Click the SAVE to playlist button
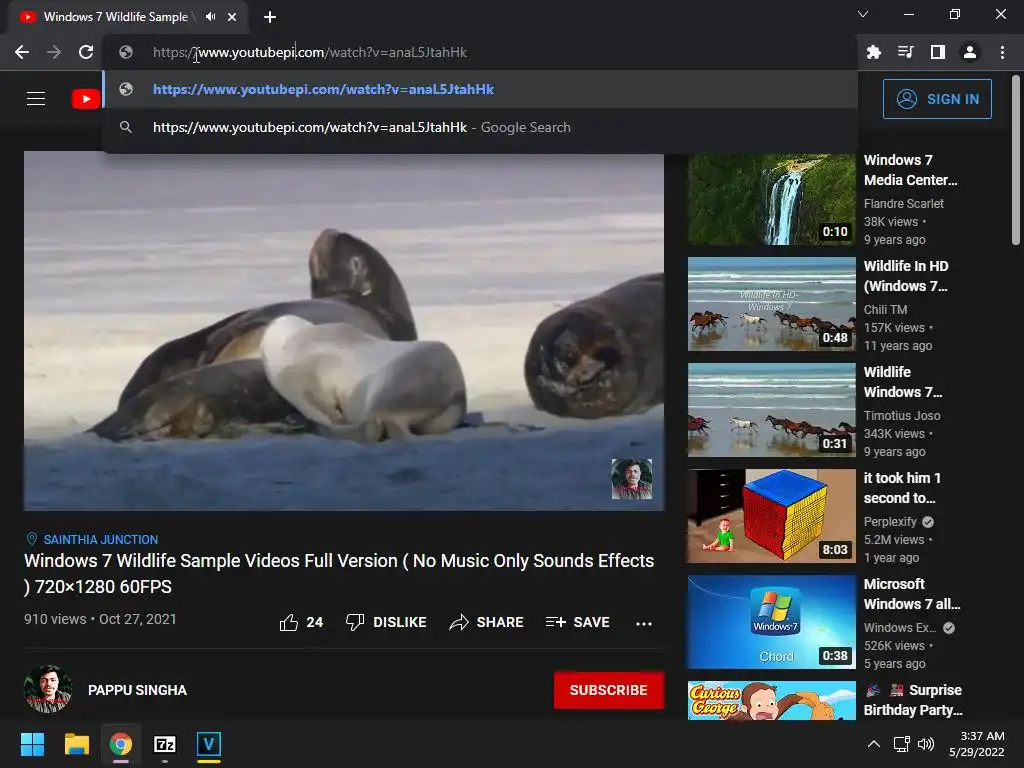The width and height of the screenshot is (1024, 768). pos(578,622)
